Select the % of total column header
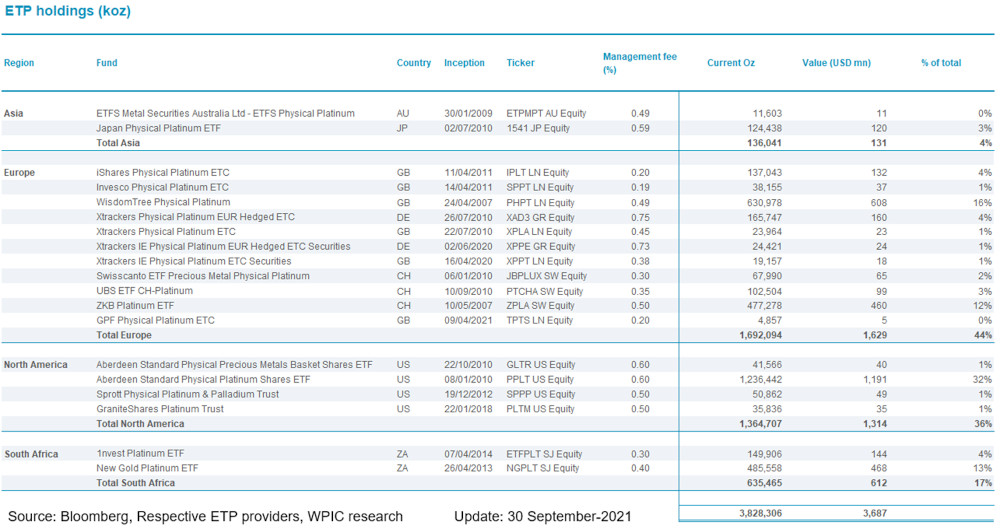1000x529 pixels. point(941,63)
